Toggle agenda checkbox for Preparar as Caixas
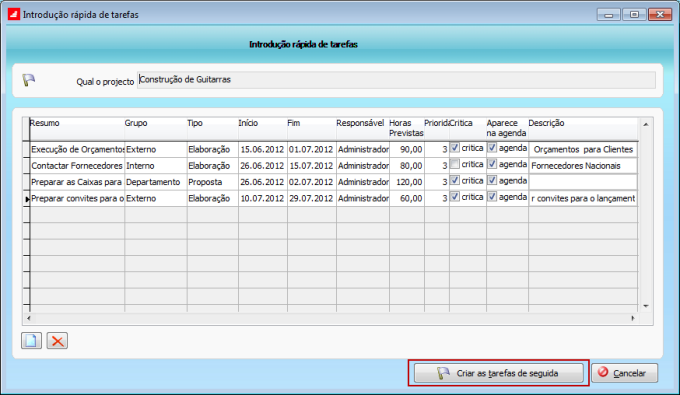 click(x=492, y=180)
